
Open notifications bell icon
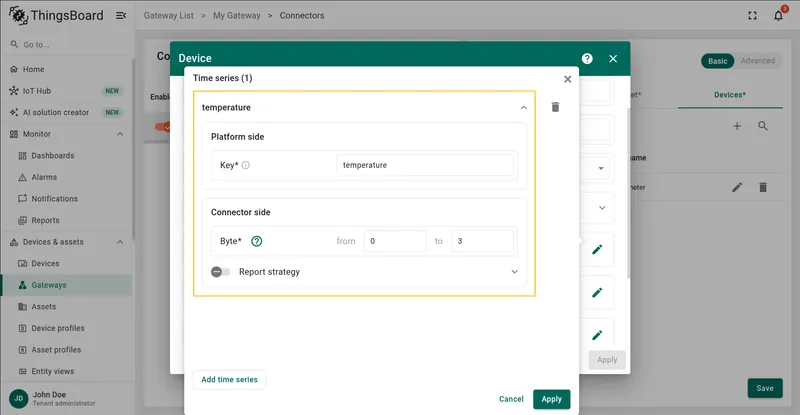tap(778, 16)
